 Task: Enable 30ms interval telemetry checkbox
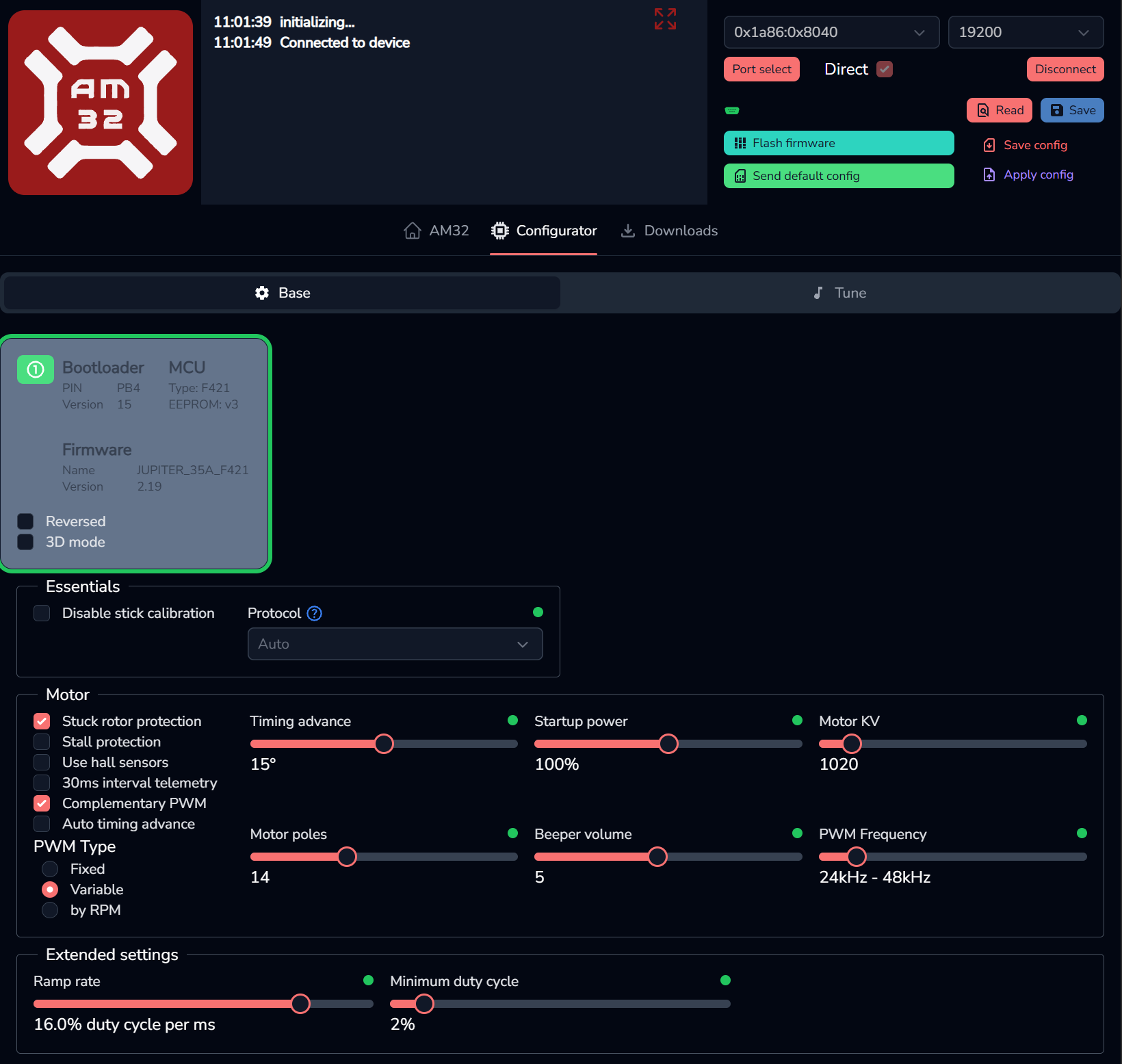pyautogui.click(x=42, y=783)
